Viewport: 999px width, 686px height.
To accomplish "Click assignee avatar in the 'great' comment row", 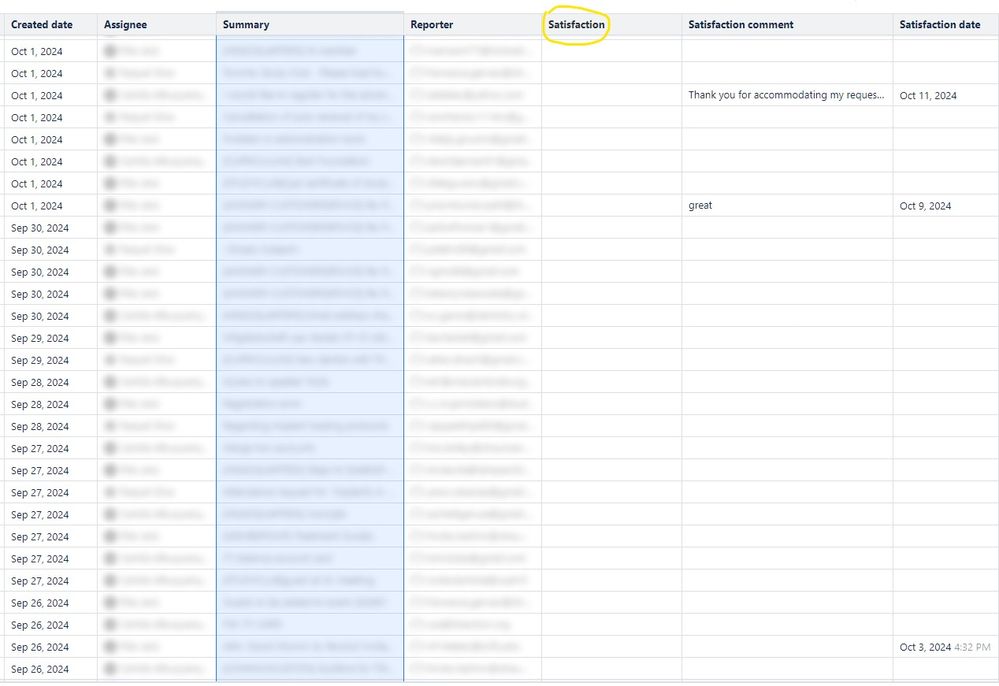I will click(x=110, y=206).
